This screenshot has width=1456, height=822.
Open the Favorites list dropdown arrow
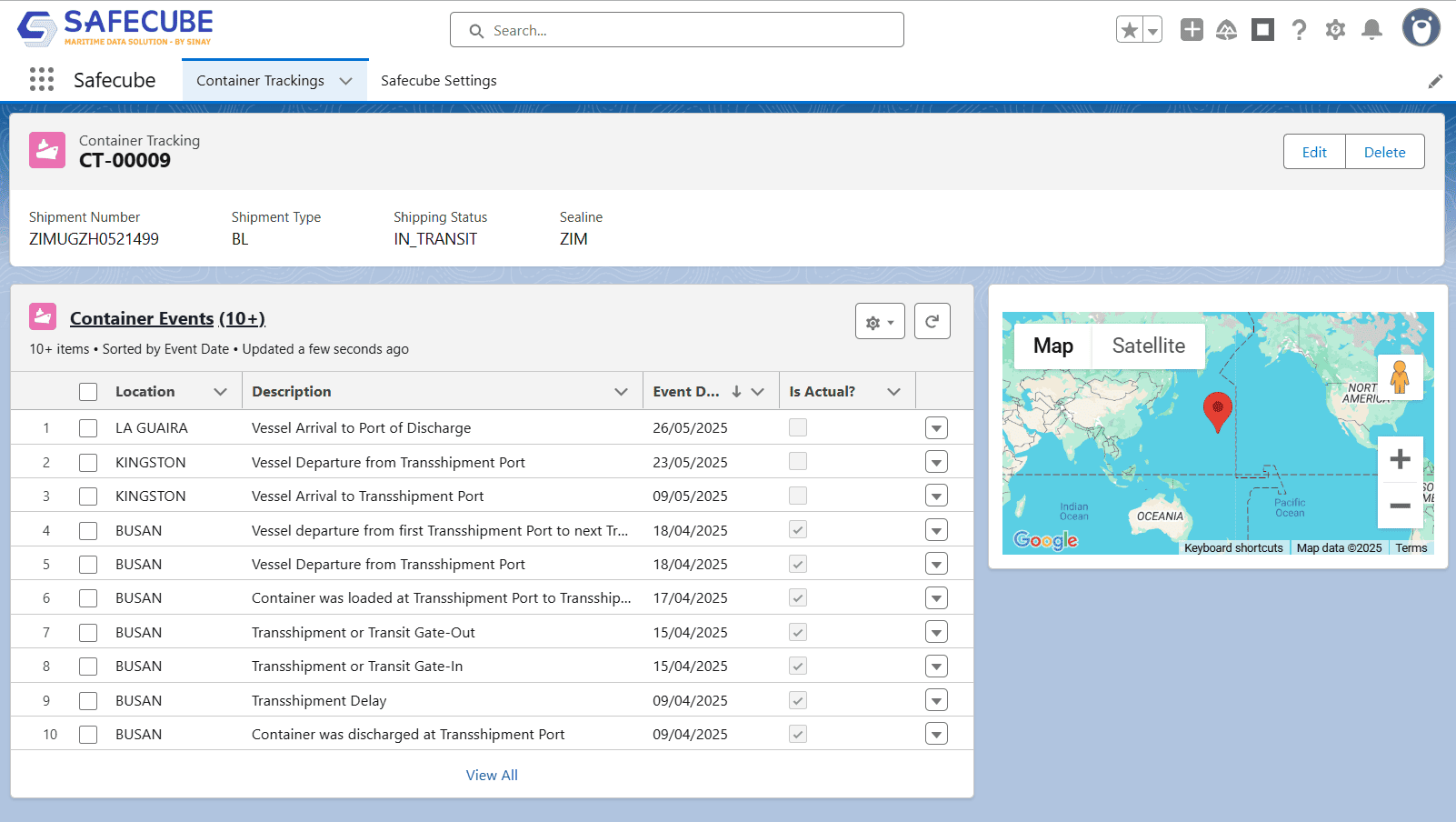click(x=1152, y=30)
